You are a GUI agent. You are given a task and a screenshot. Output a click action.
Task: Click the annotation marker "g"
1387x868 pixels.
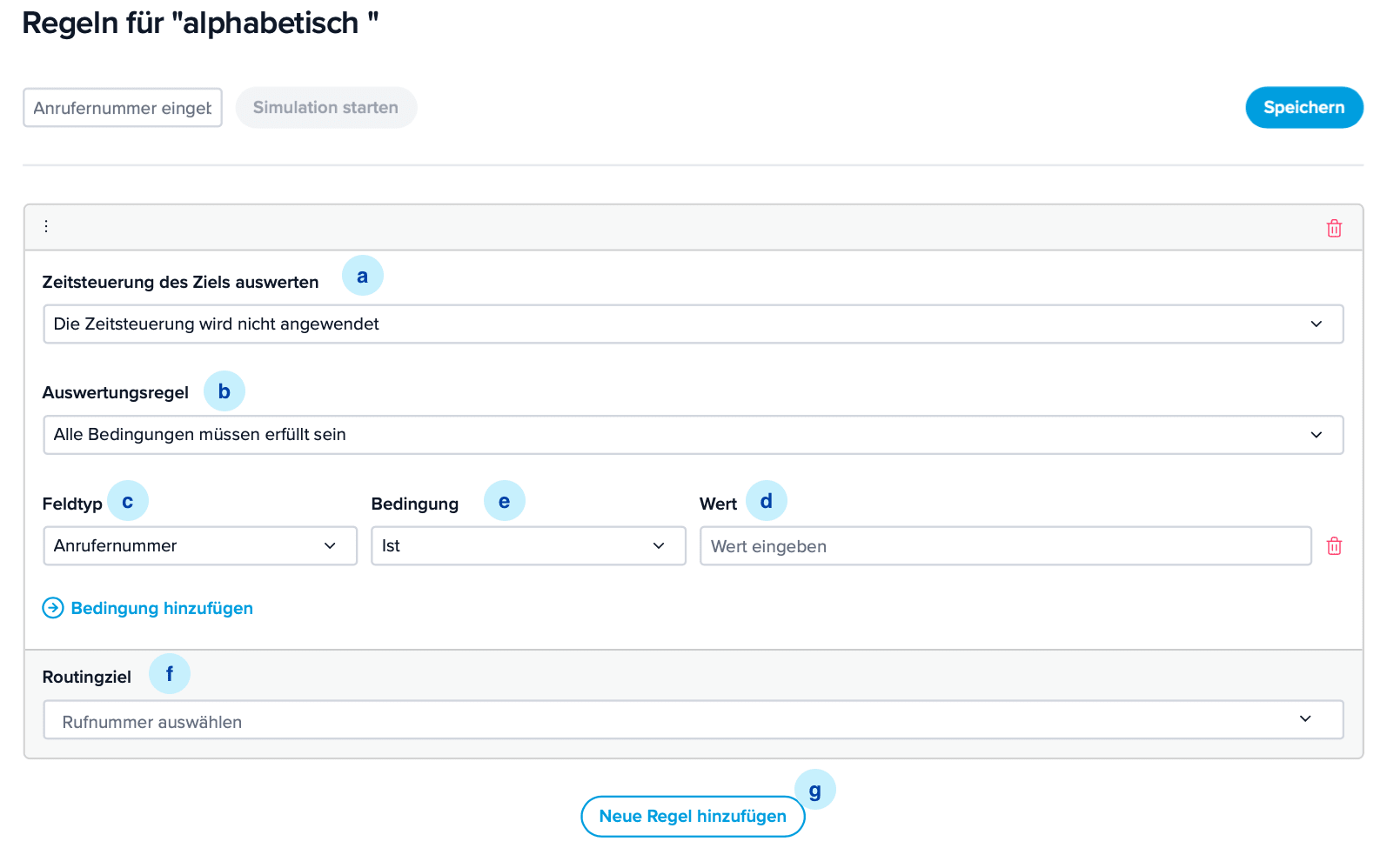tap(815, 790)
